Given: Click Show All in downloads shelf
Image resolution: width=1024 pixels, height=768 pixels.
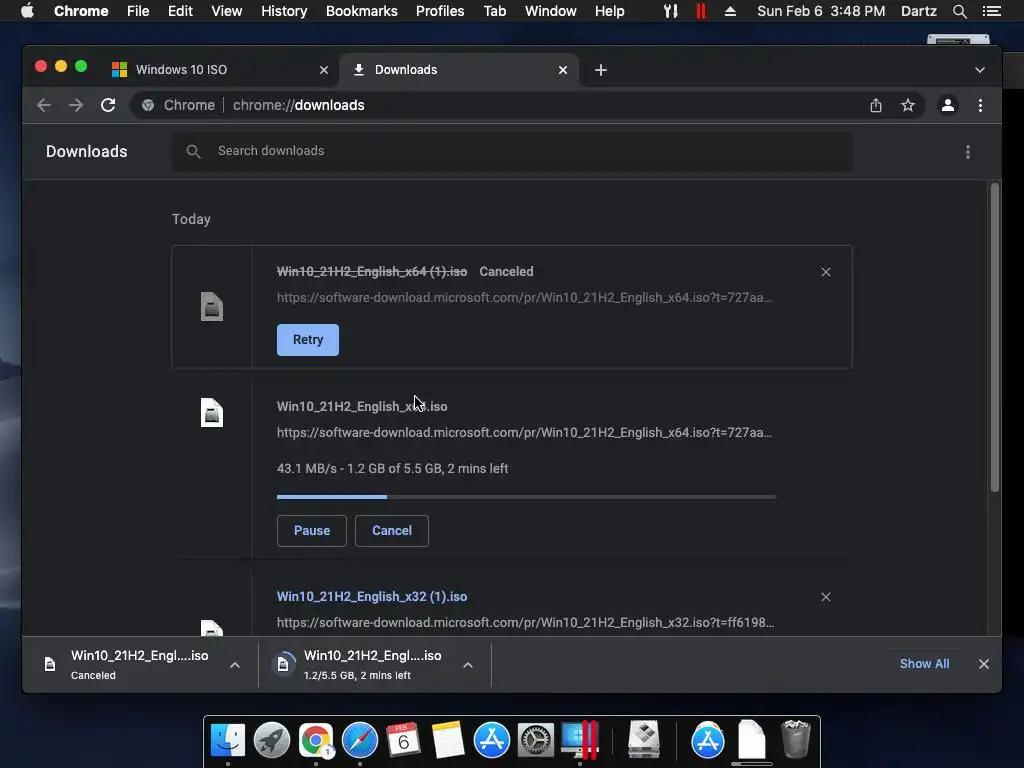Looking at the screenshot, I should tap(924, 664).
